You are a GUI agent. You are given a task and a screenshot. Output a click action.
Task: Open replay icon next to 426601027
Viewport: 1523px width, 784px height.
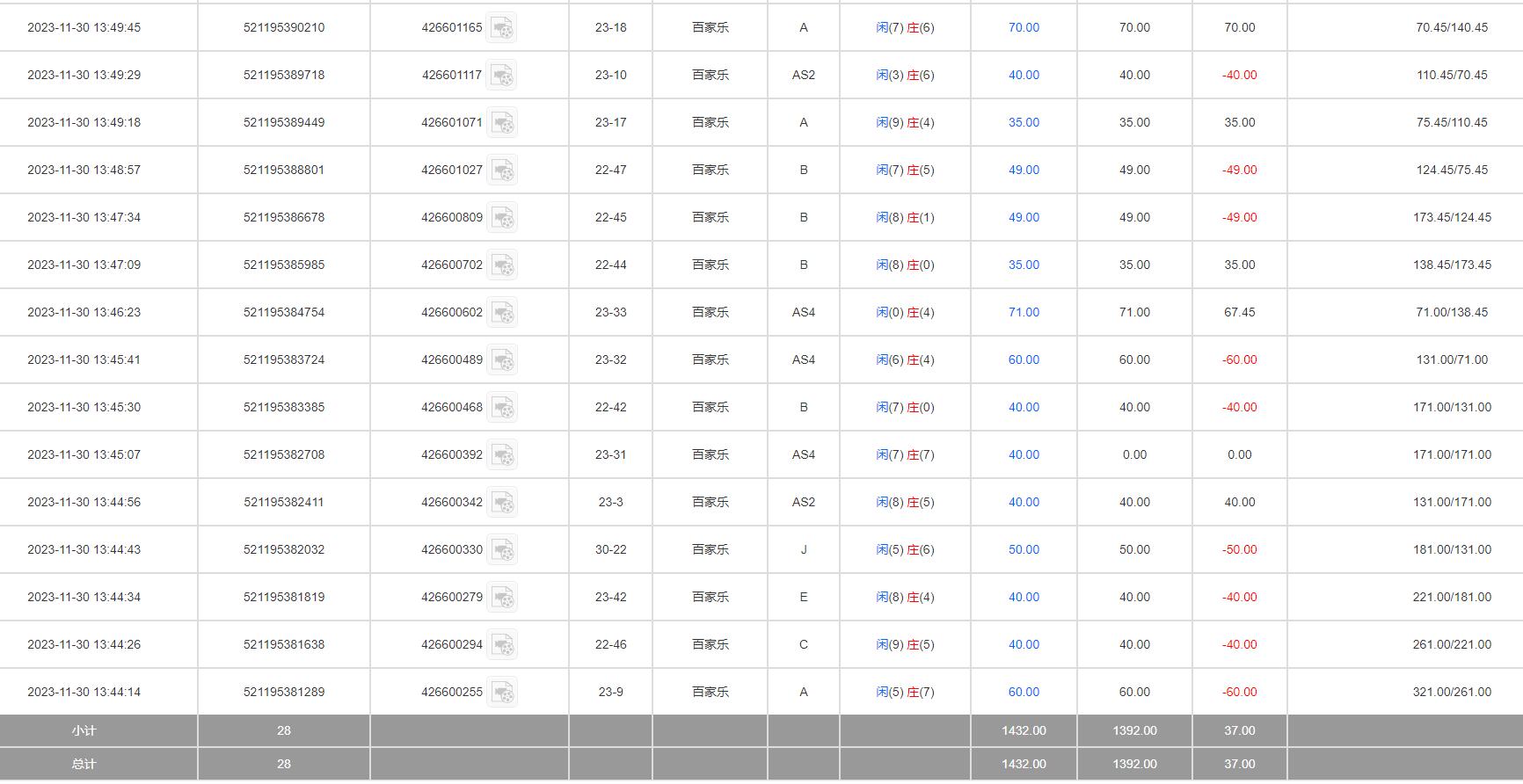502,171
